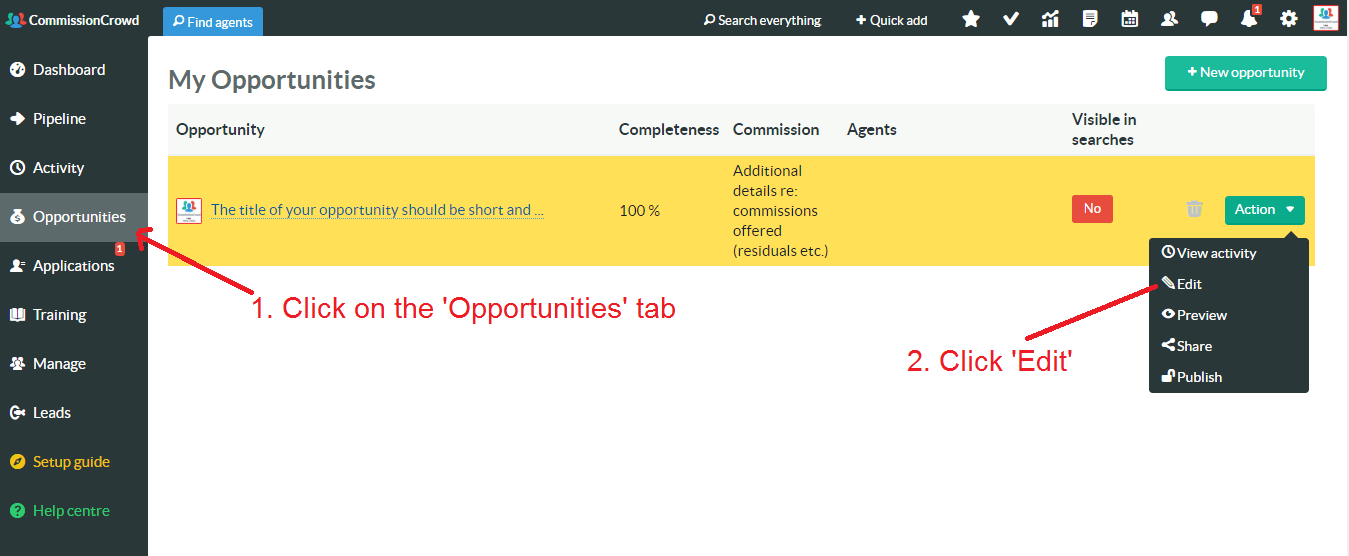Click the Commission column header
1349x556 pixels.
click(776, 129)
